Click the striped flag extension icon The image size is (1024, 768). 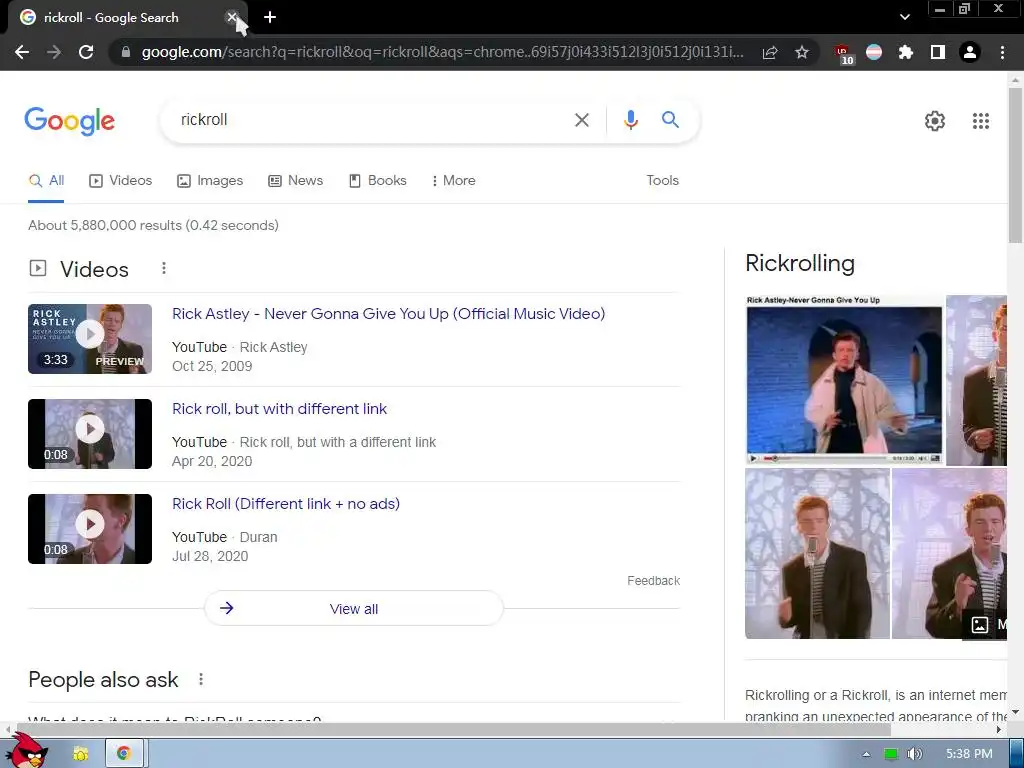(x=874, y=52)
